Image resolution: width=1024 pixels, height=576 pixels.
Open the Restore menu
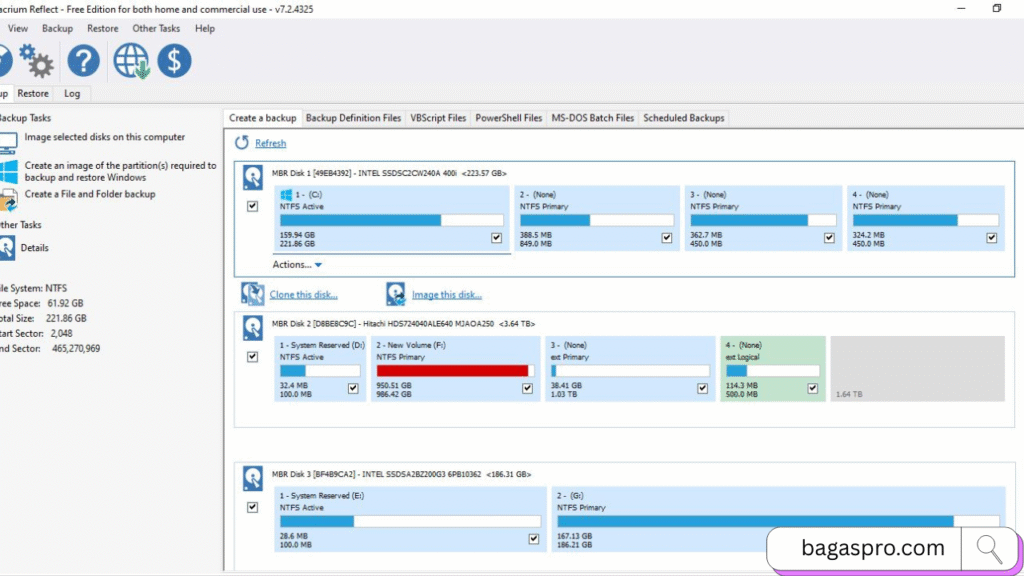102,28
